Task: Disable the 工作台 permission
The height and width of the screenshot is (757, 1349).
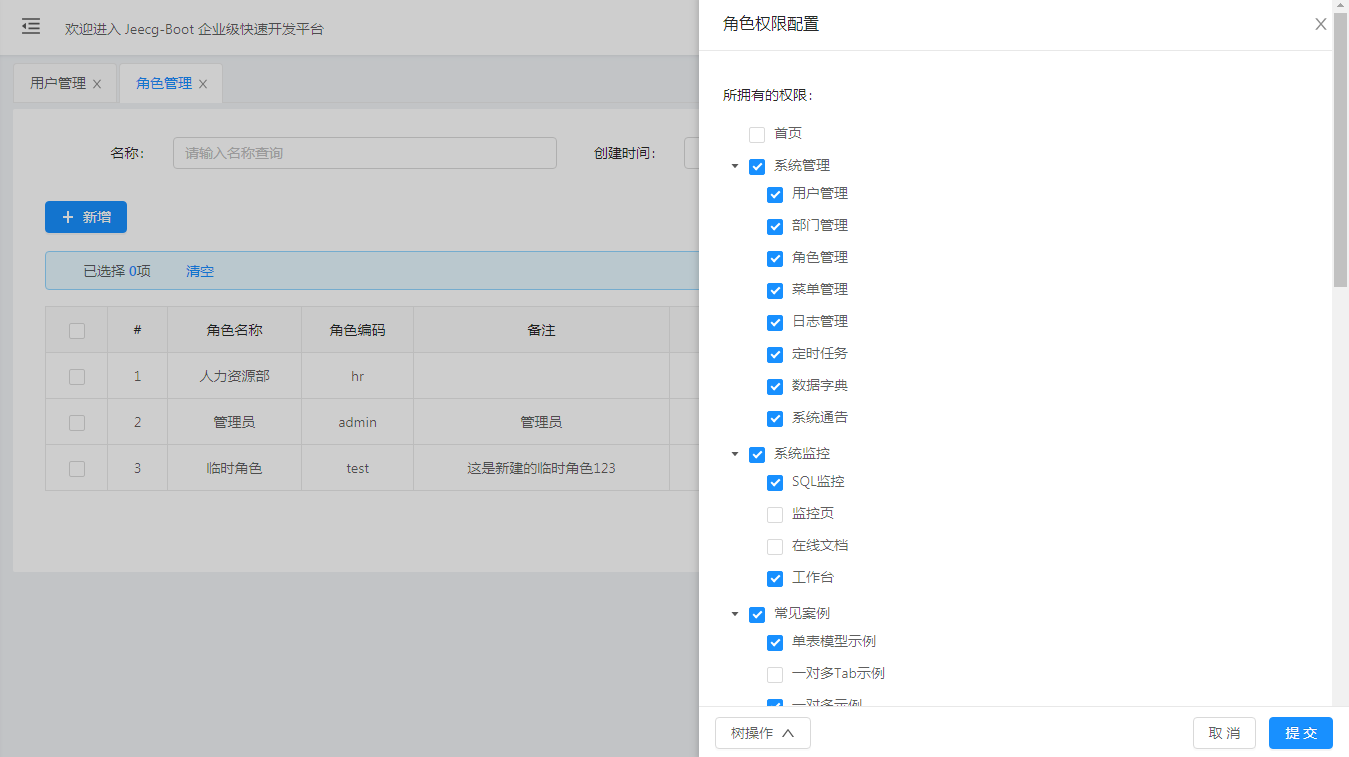Action: [x=775, y=578]
